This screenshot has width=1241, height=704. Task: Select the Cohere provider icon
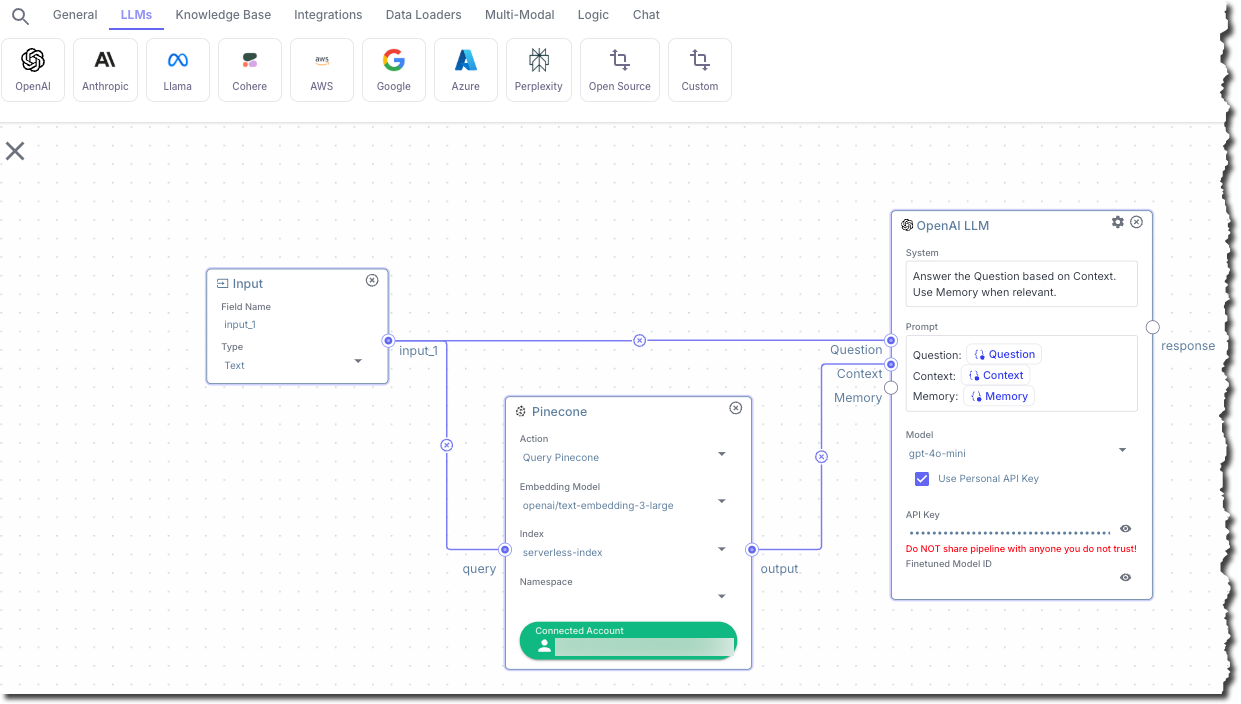click(249, 69)
